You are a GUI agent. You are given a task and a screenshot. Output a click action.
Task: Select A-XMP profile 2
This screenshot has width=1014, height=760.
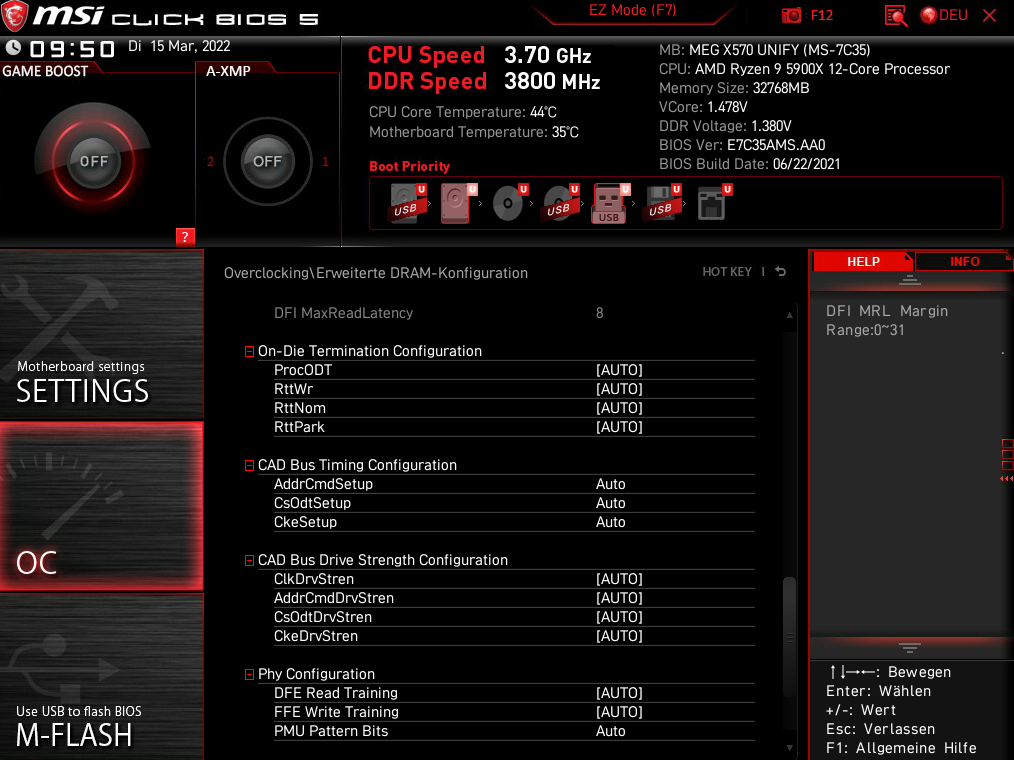click(x=210, y=162)
